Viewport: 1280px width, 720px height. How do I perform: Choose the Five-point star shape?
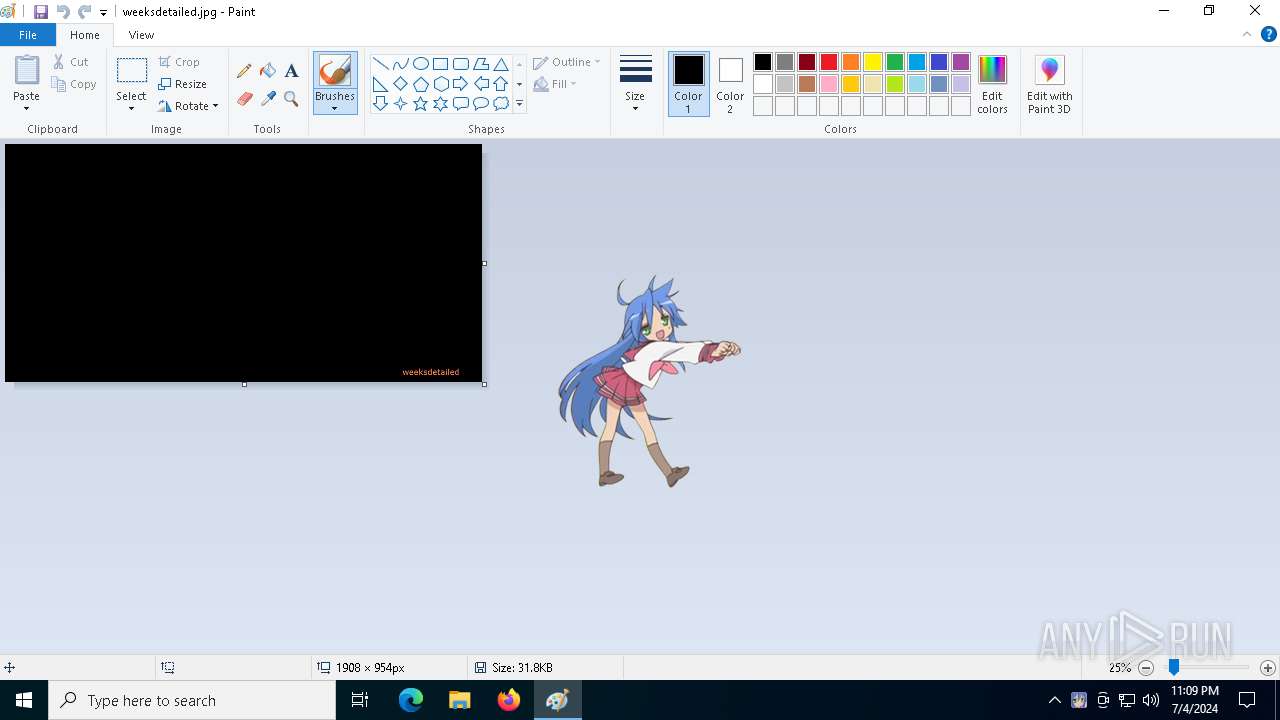421,104
